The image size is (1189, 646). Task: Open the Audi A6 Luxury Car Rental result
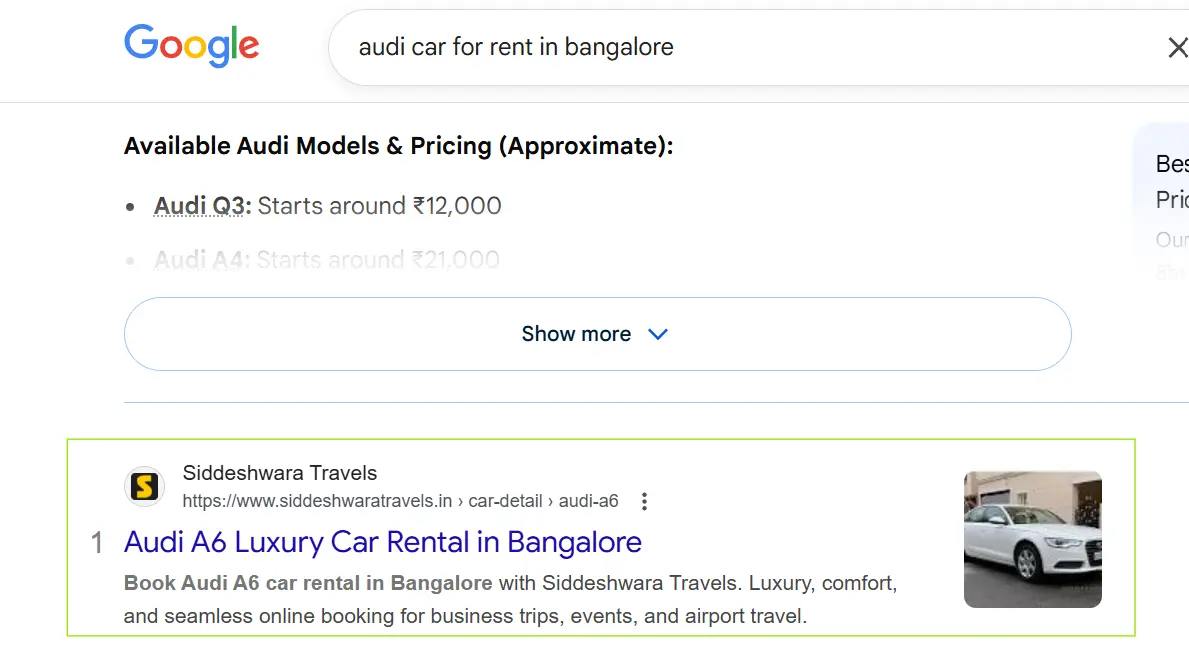382,542
